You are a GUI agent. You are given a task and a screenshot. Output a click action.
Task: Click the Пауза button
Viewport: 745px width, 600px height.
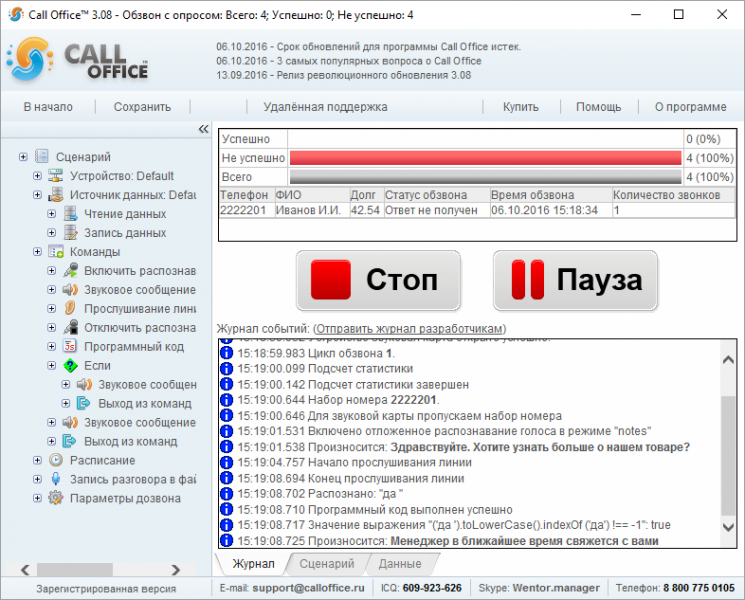coord(575,280)
